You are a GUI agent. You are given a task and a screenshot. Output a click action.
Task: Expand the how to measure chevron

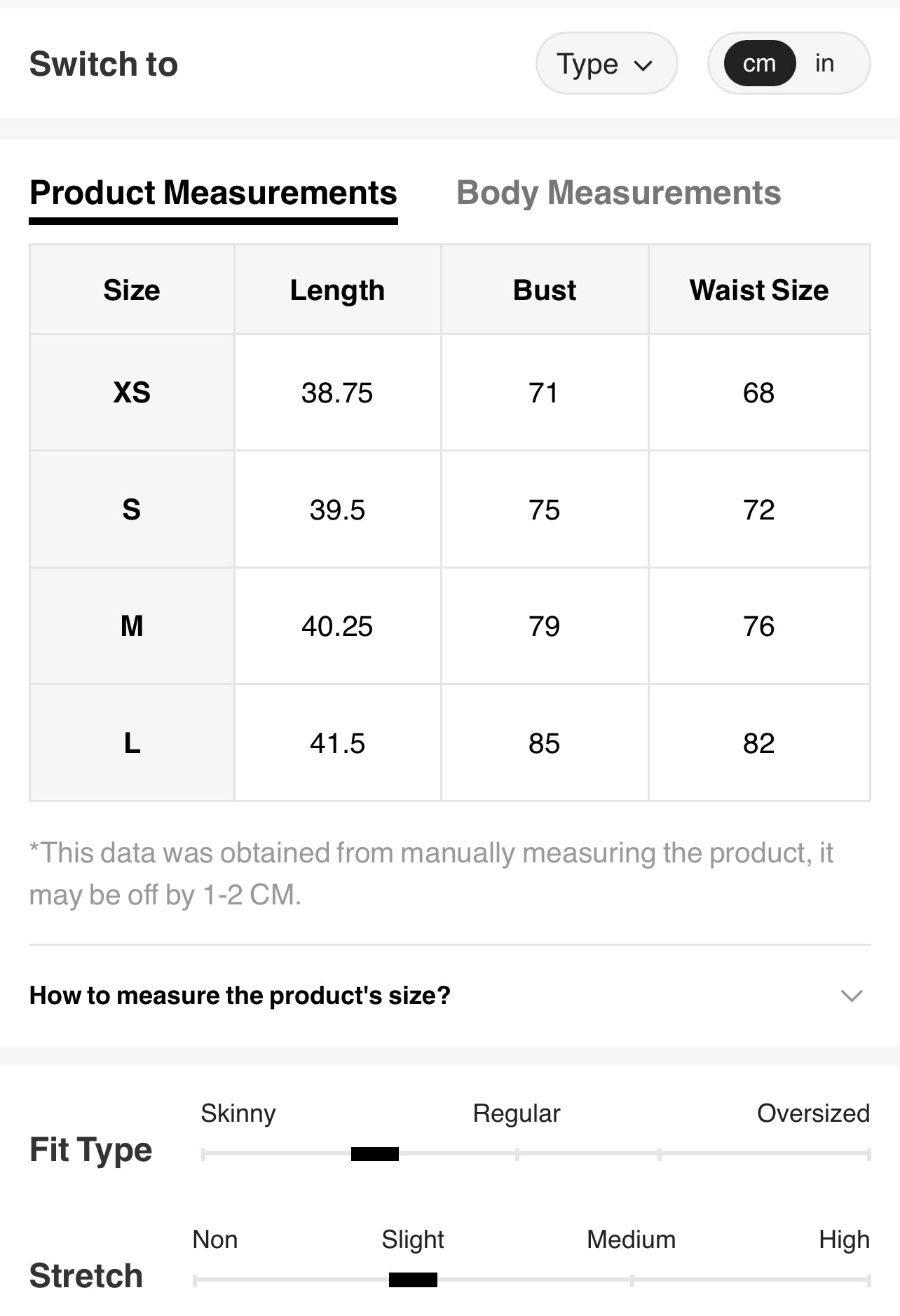point(852,996)
